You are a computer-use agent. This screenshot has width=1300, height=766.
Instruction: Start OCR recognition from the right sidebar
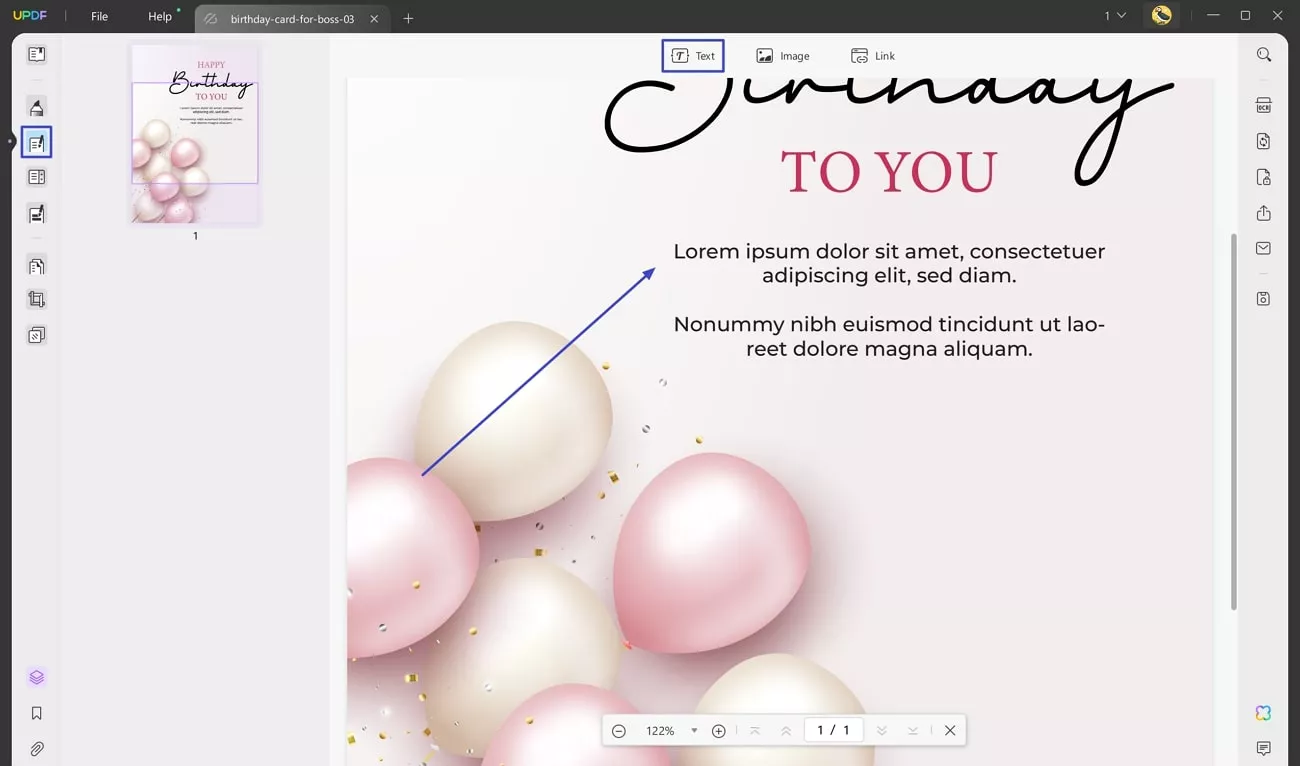(1263, 105)
